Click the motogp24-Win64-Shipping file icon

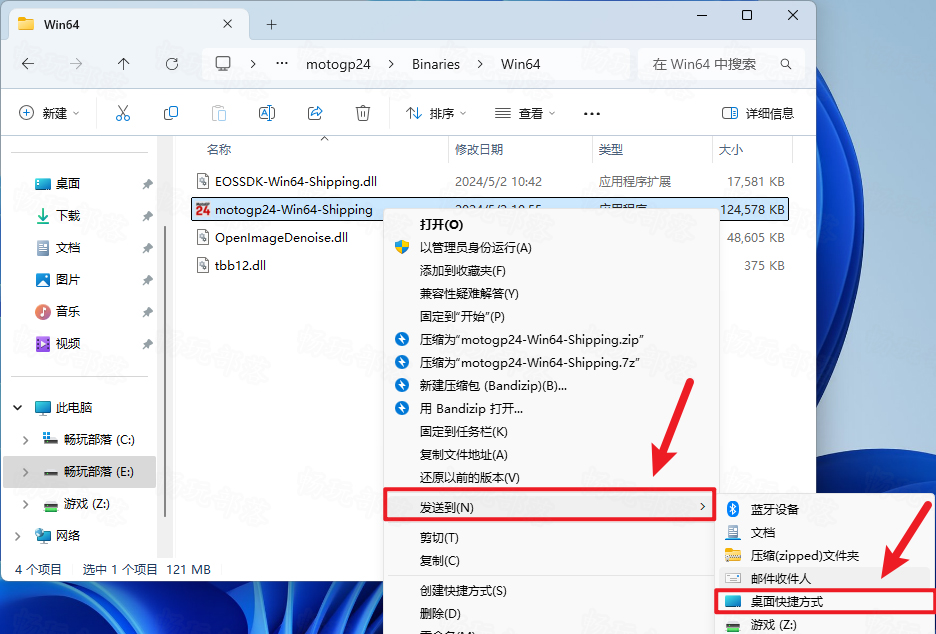(203, 210)
